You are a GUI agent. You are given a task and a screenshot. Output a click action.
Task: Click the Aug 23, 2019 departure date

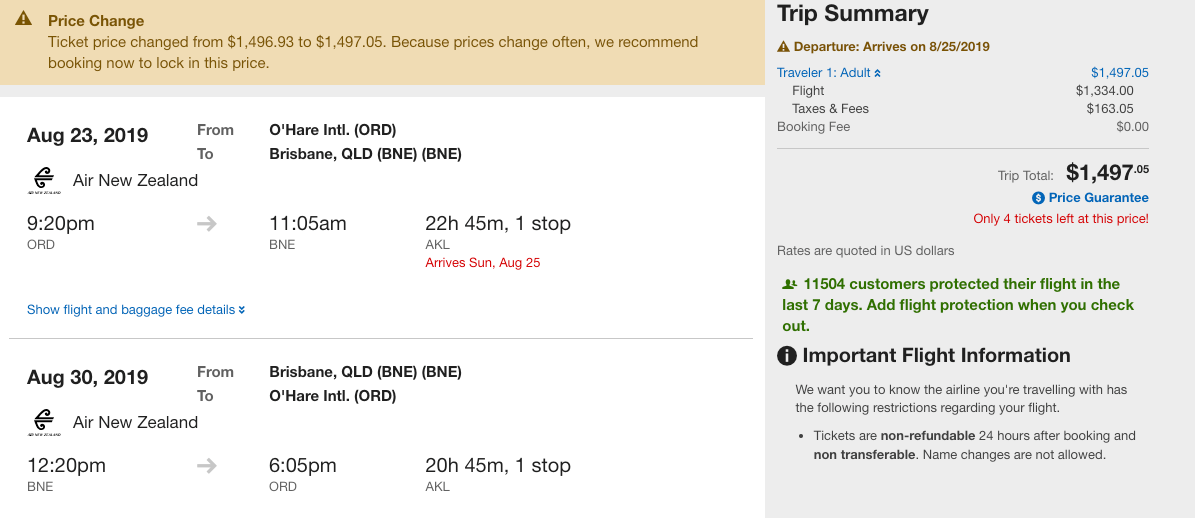click(87, 136)
